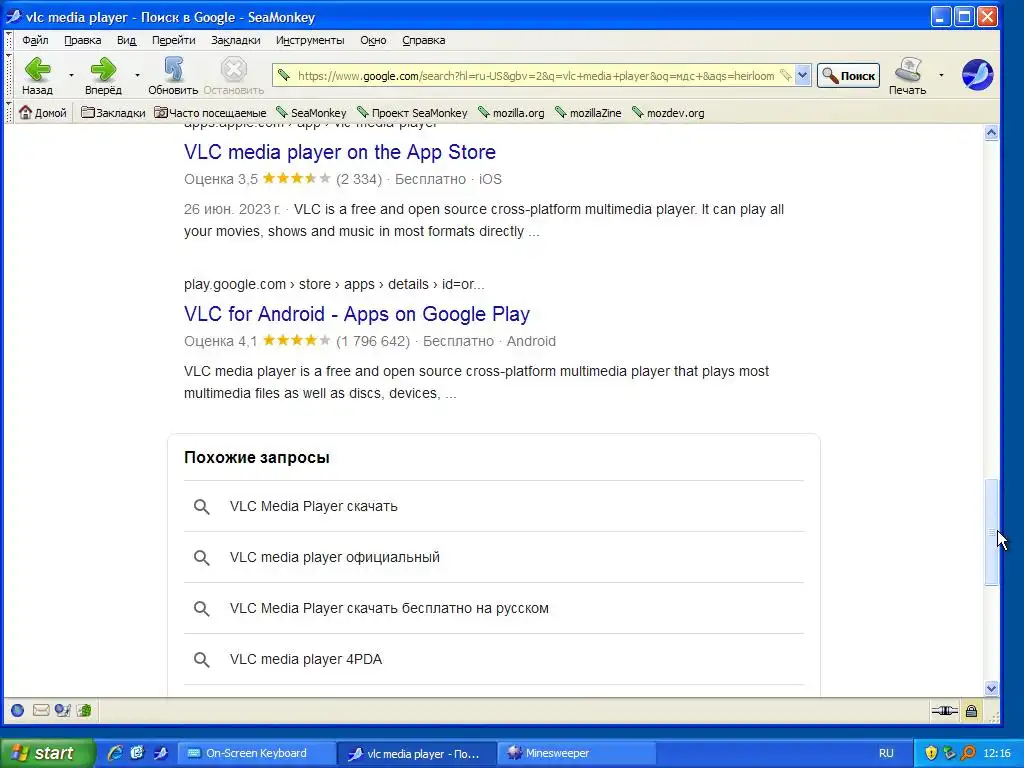The width and height of the screenshot is (1024, 768).
Task: Open Address Book icon in status bar
Action: (x=84, y=711)
